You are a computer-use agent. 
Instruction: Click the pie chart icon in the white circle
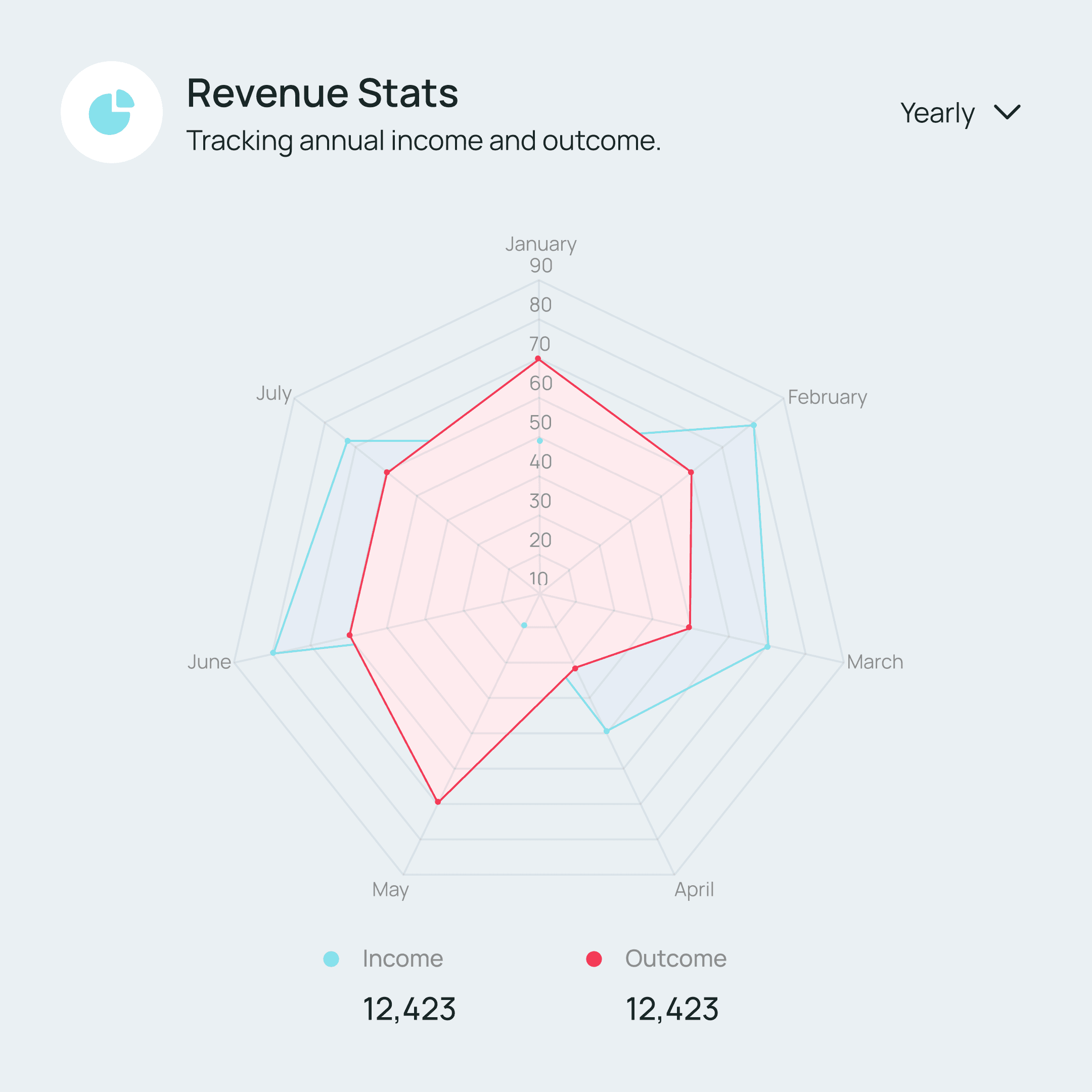pos(111,112)
